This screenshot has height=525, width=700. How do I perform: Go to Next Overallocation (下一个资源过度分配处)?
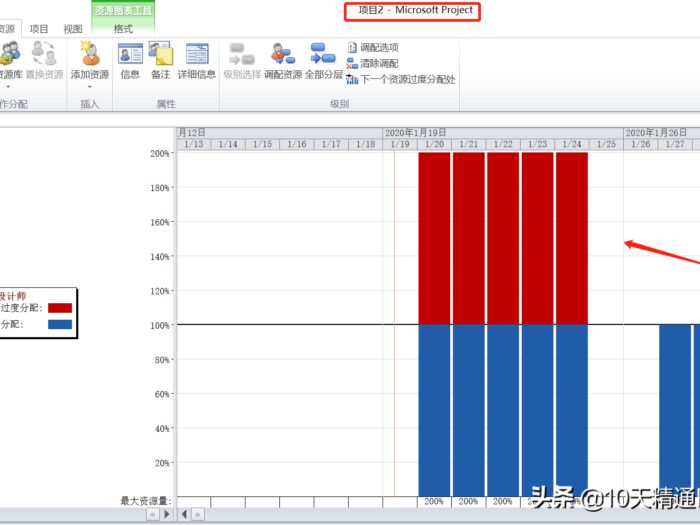point(401,79)
